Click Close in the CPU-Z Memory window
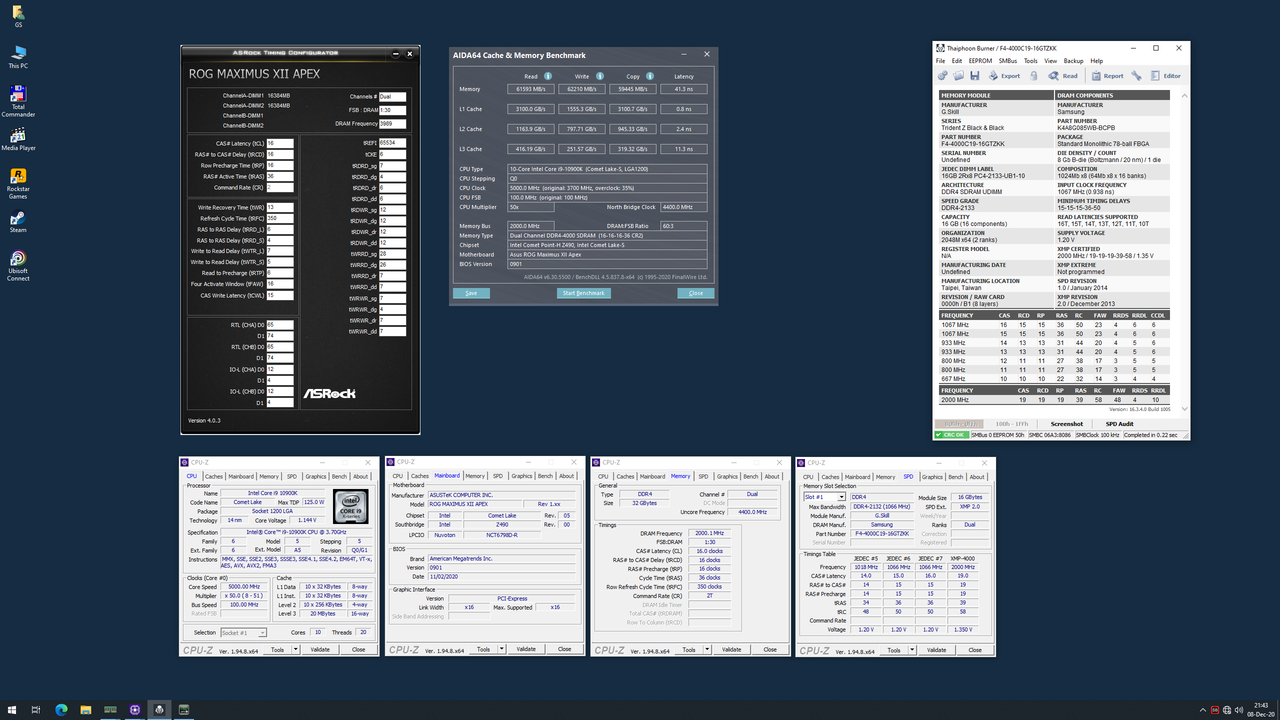Screen dimensions: 1280x720 (x=770, y=650)
